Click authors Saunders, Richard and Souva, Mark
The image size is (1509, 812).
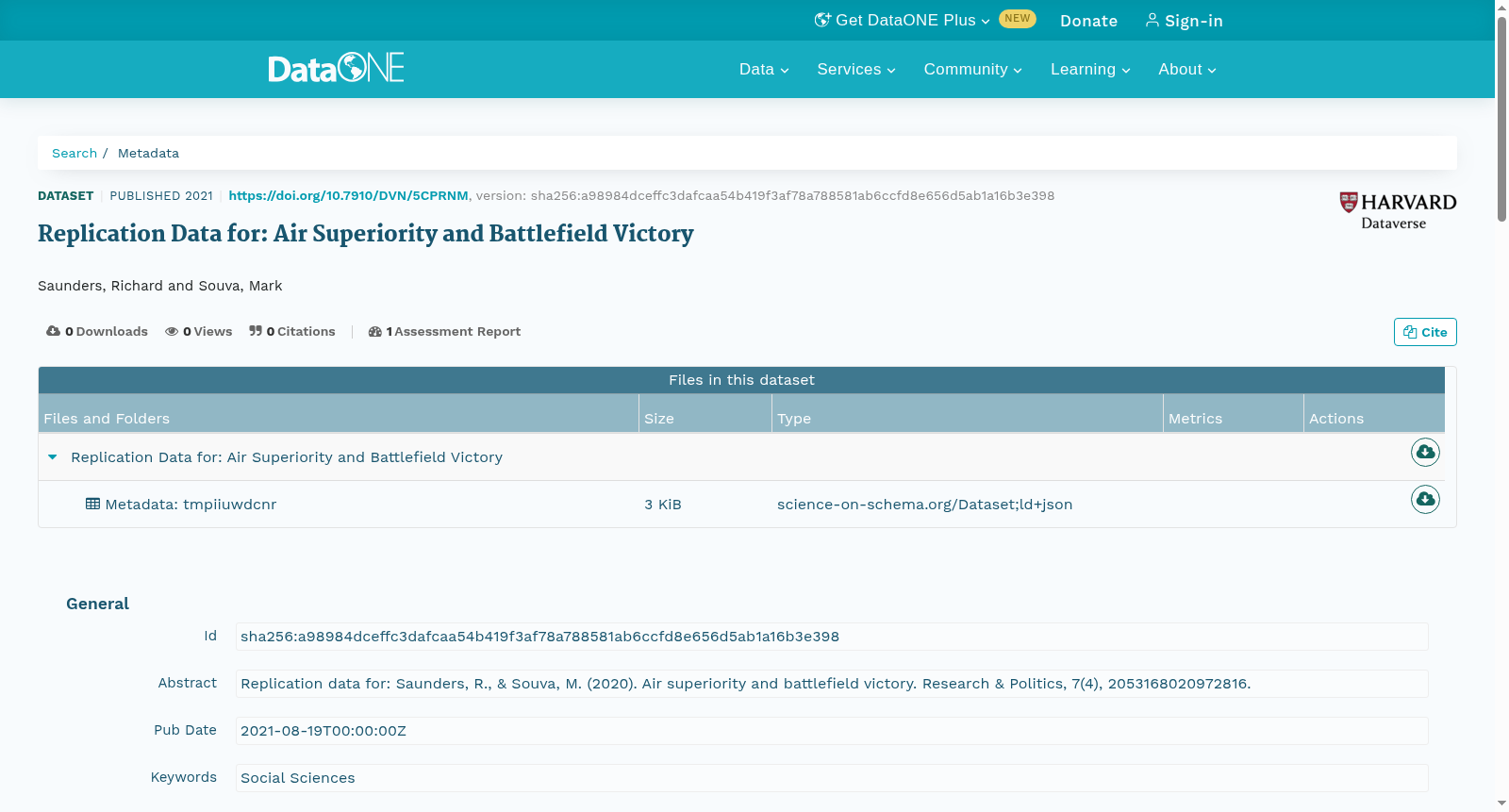tap(159, 286)
